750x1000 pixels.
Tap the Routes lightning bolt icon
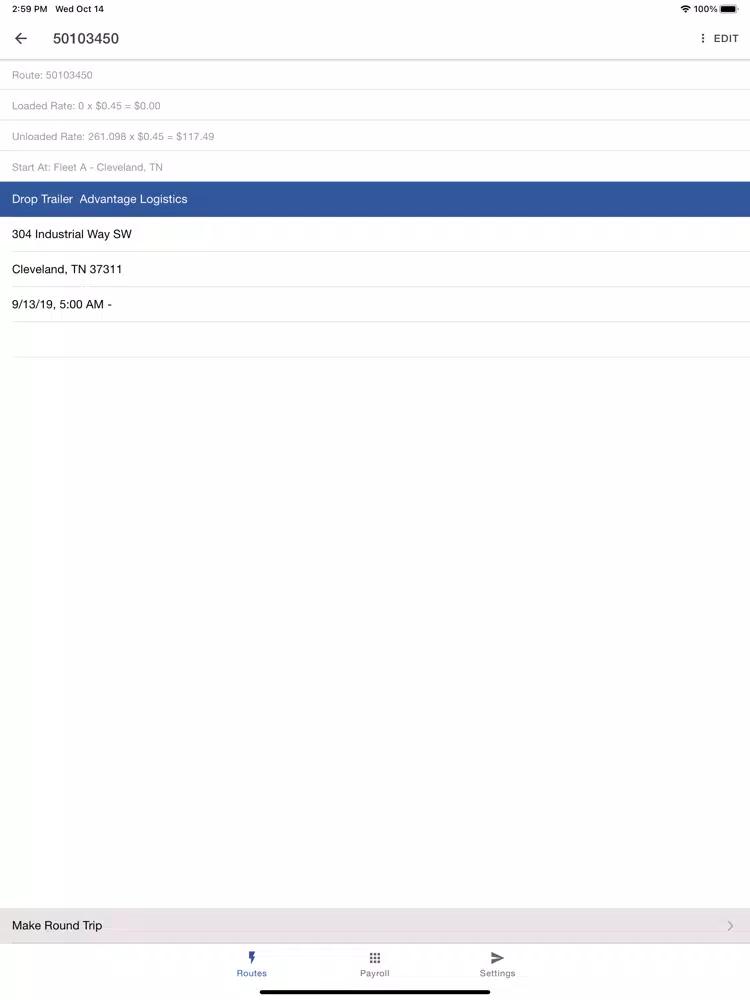[251, 957]
